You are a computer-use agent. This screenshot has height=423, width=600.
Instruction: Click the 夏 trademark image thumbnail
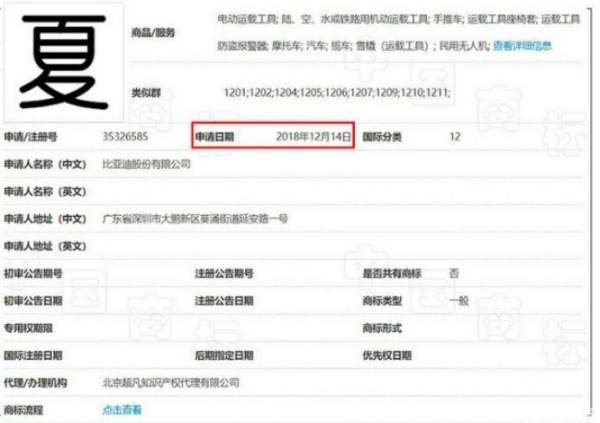[x=64, y=61]
